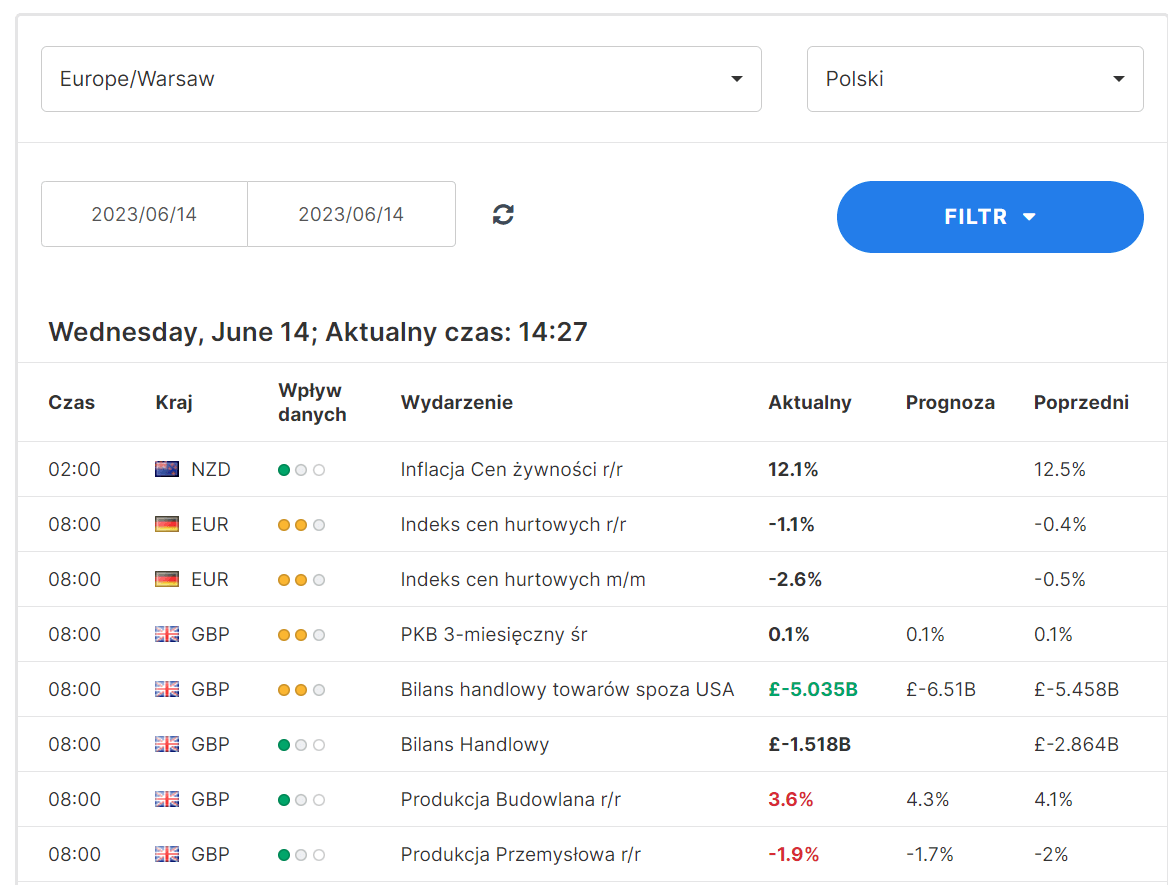Click previous value £-2.864B
1168x885 pixels.
point(1076,745)
